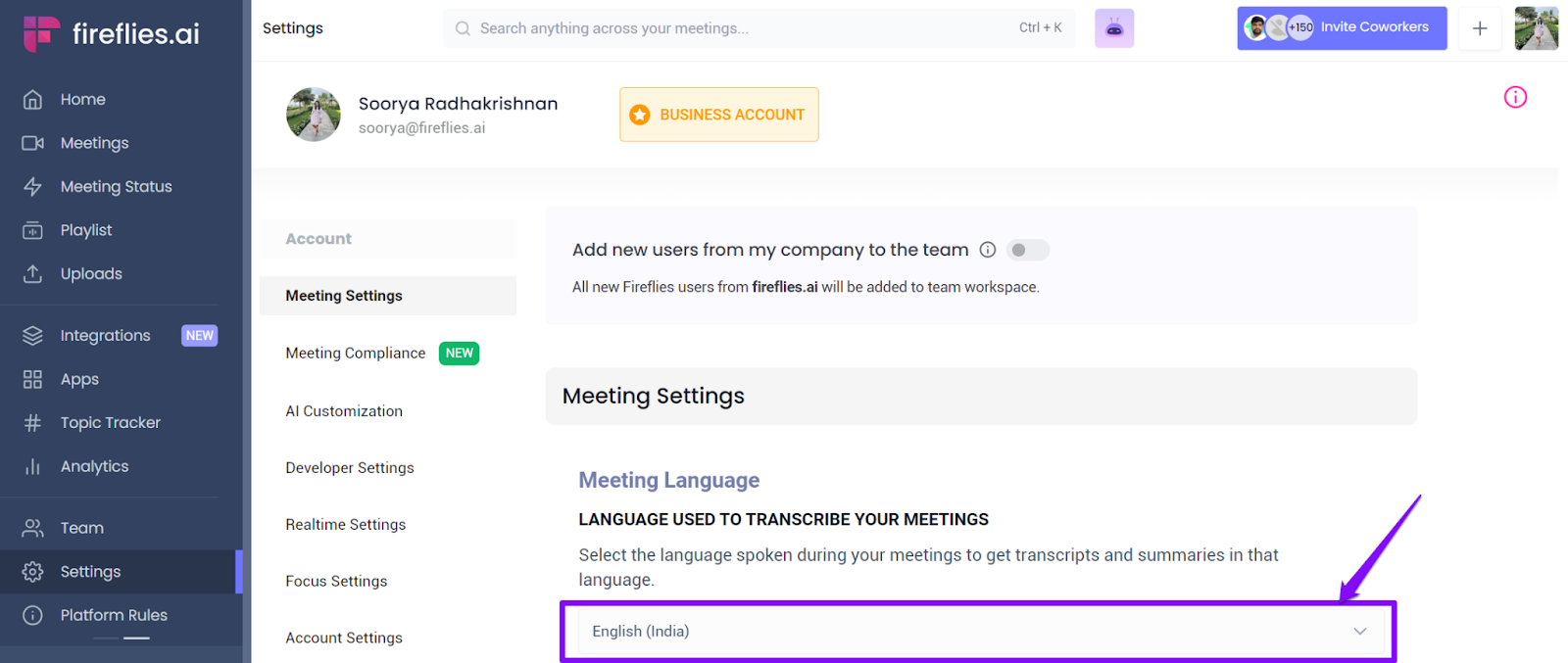Image resolution: width=1568 pixels, height=663 pixels.
Task: Open Meeting Status from sidebar
Action: (117, 186)
